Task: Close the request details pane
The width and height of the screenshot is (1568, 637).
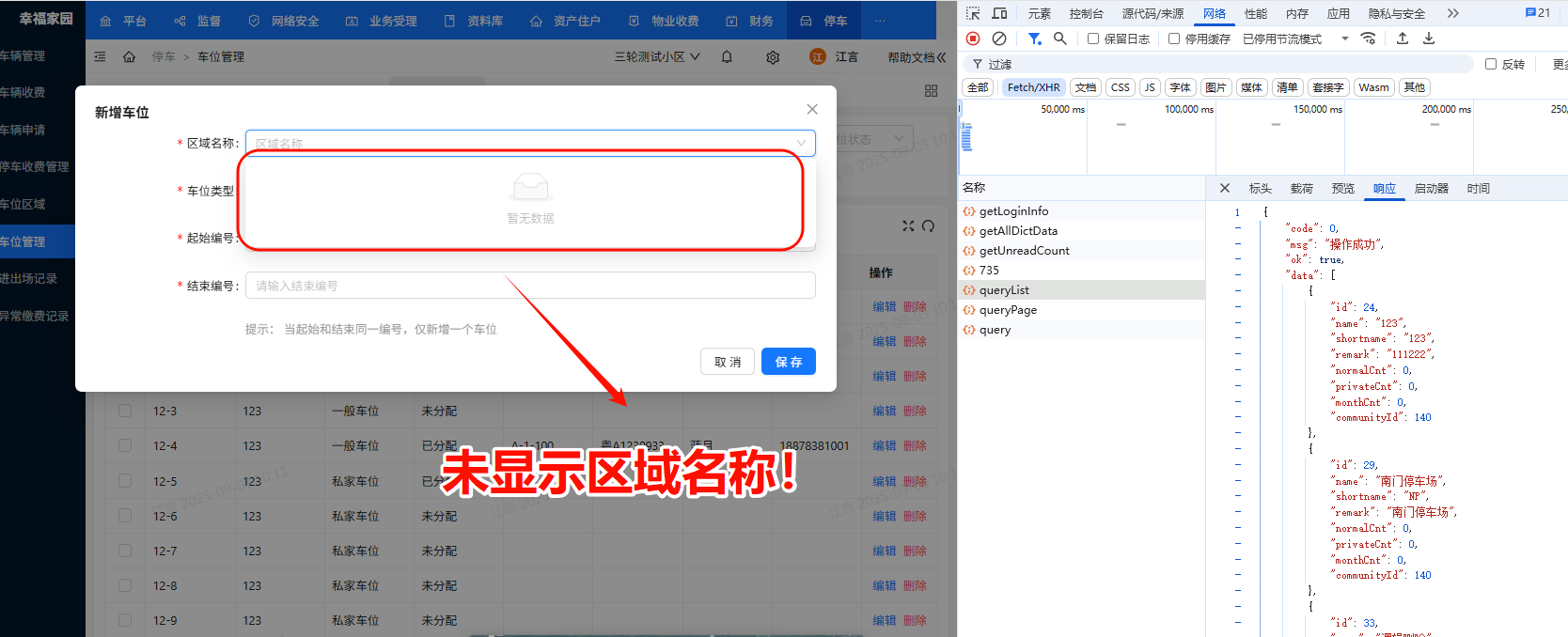Action: tap(1225, 188)
